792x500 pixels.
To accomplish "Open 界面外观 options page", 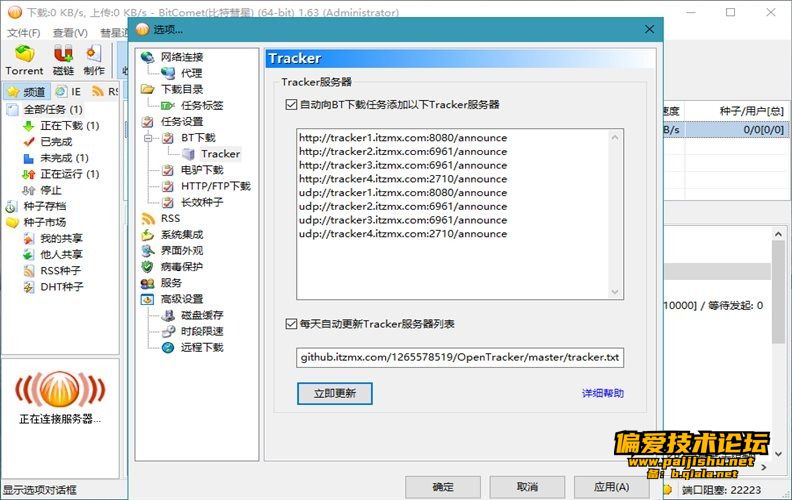I will click(x=182, y=251).
